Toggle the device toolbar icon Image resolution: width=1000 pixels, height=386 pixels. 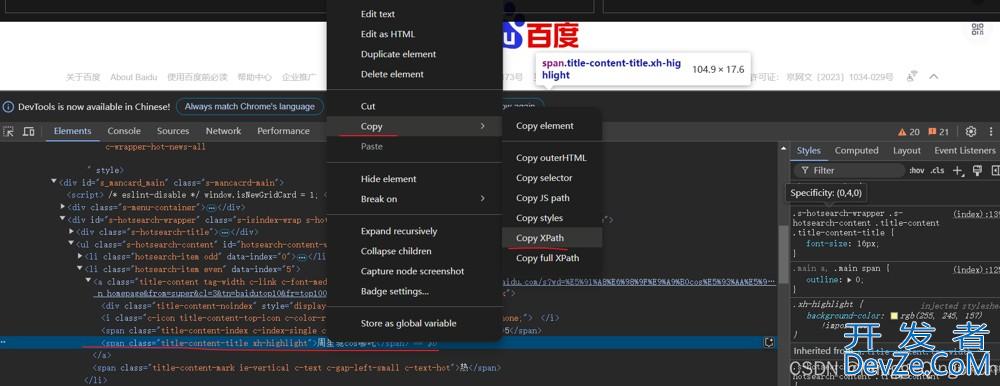[x=29, y=131]
